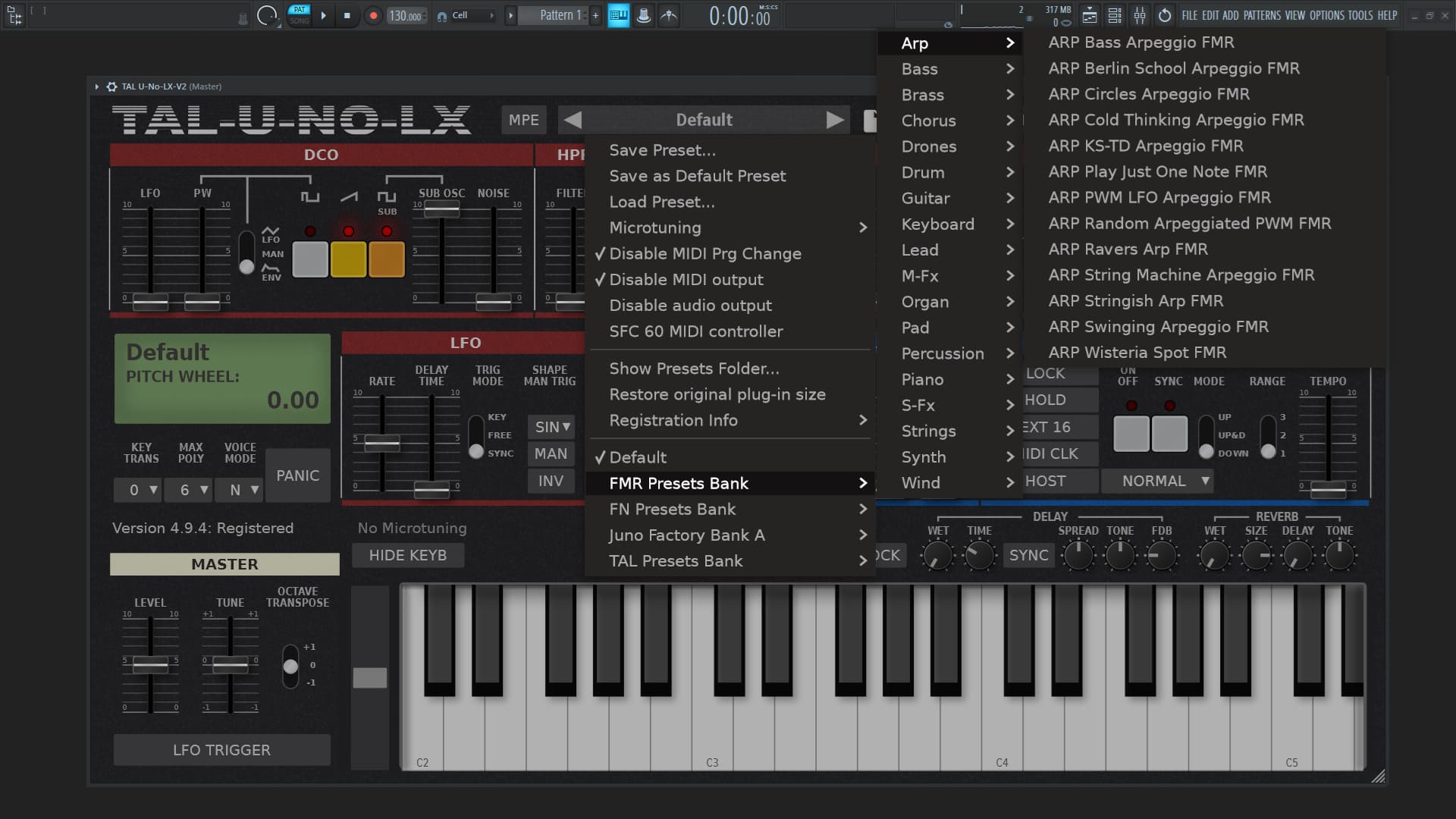
Task: Click the stop playback button
Action: click(x=347, y=15)
